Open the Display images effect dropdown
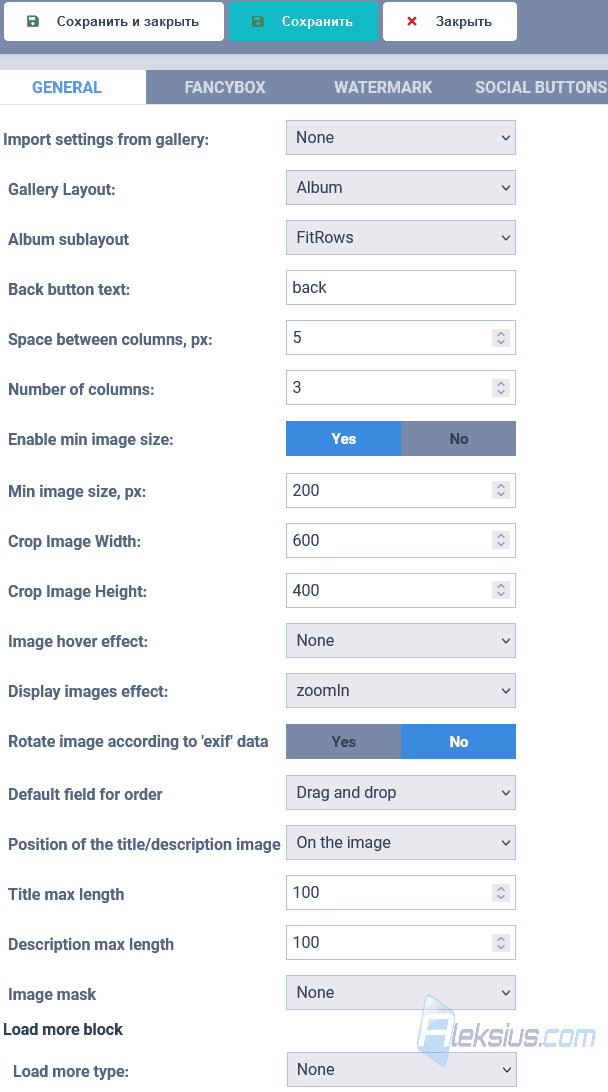 tap(400, 691)
